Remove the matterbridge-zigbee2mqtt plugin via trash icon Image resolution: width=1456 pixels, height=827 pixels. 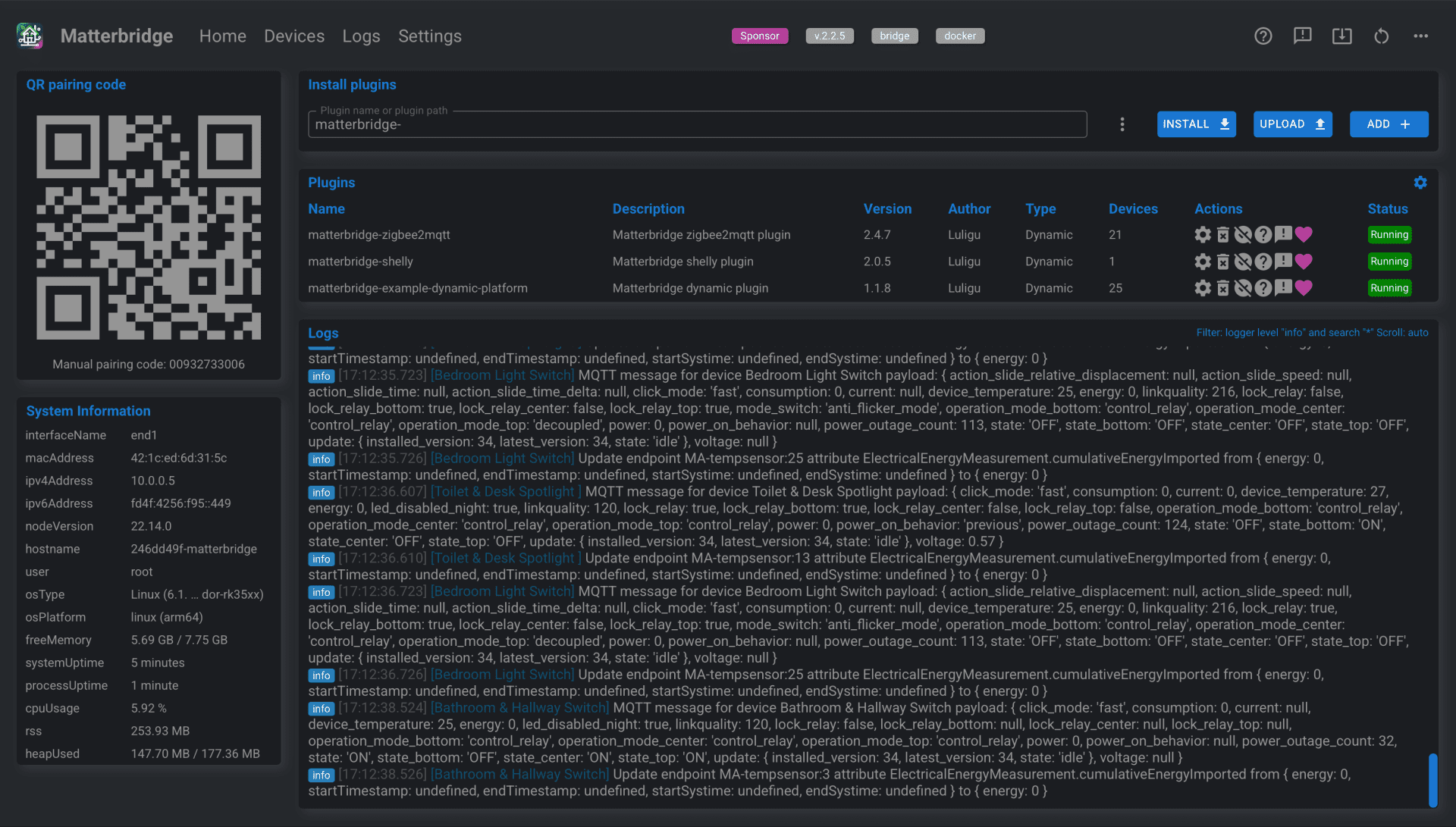pos(1223,235)
